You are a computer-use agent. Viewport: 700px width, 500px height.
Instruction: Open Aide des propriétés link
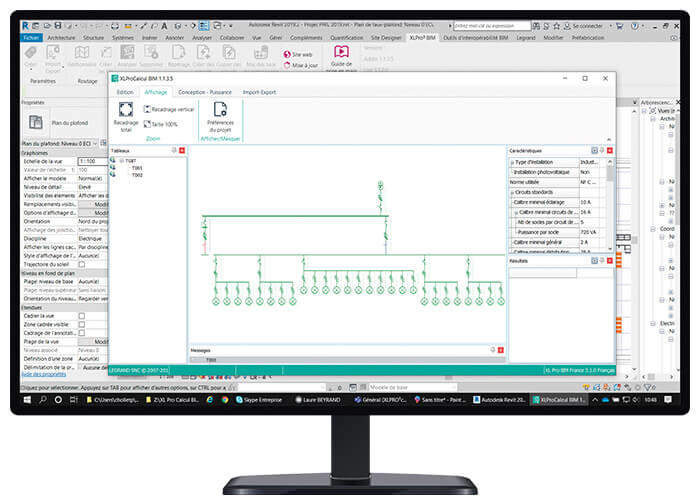point(44,374)
